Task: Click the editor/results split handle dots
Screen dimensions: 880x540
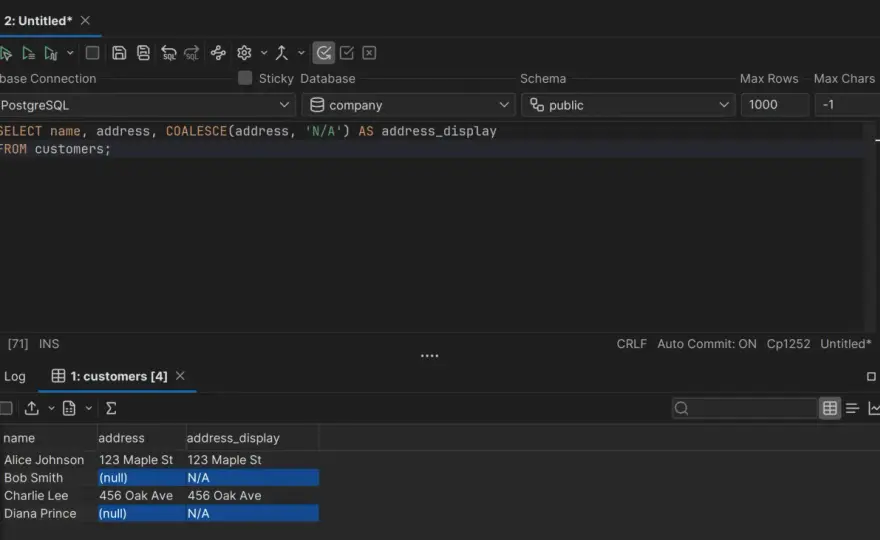Action: [x=429, y=356]
